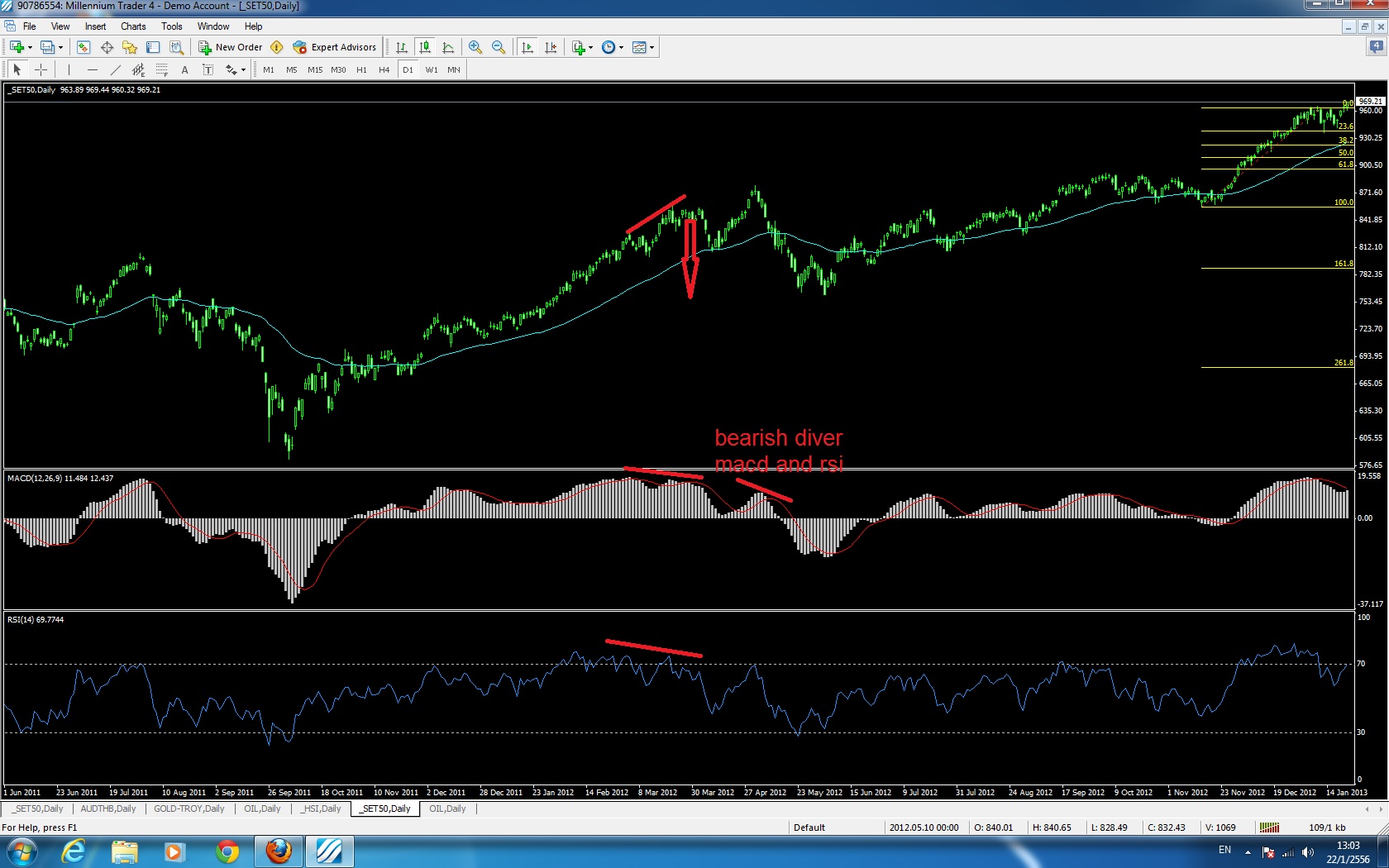Open the Charts menu

pyautogui.click(x=133, y=26)
